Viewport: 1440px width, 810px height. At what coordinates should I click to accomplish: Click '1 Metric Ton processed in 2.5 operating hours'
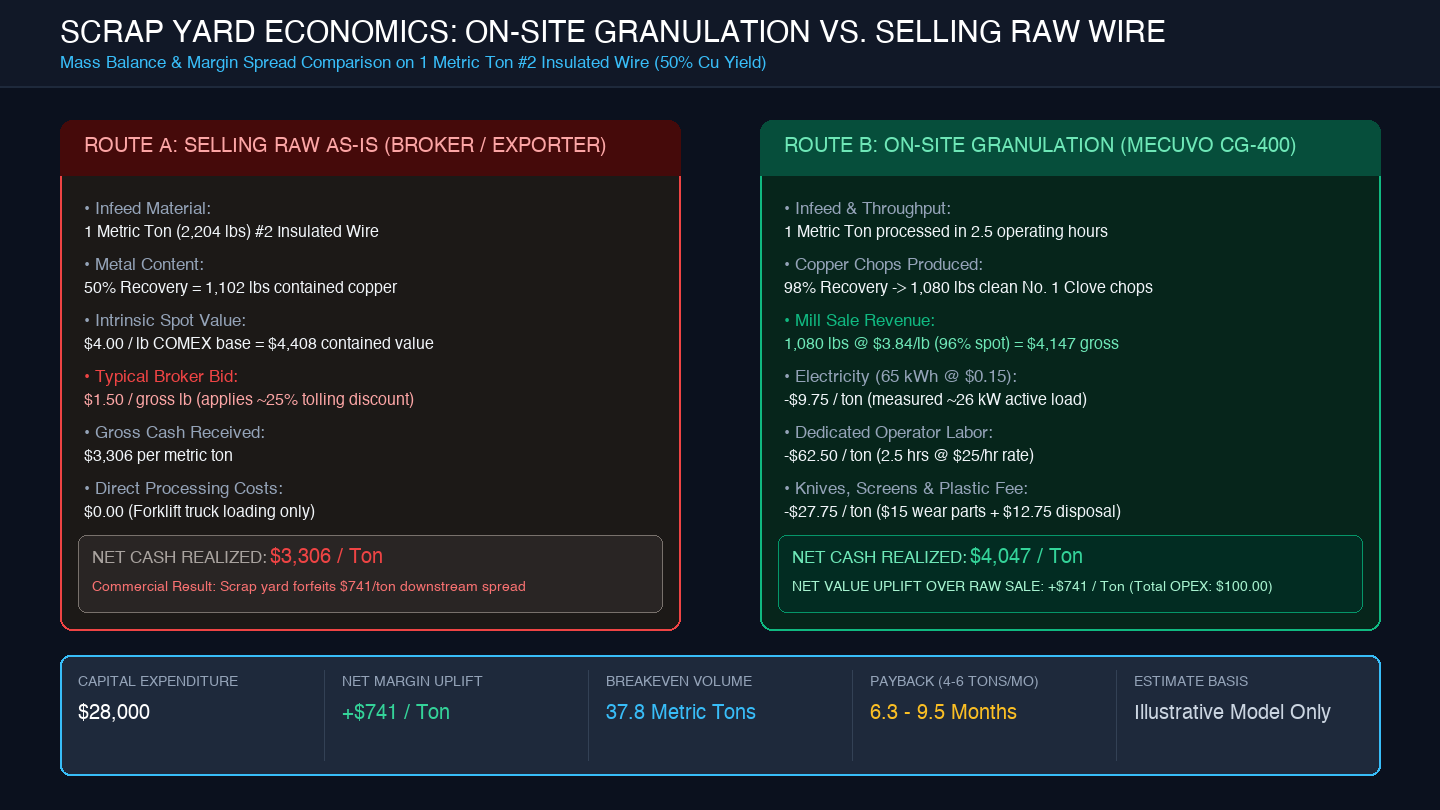click(x=946, y=231)
